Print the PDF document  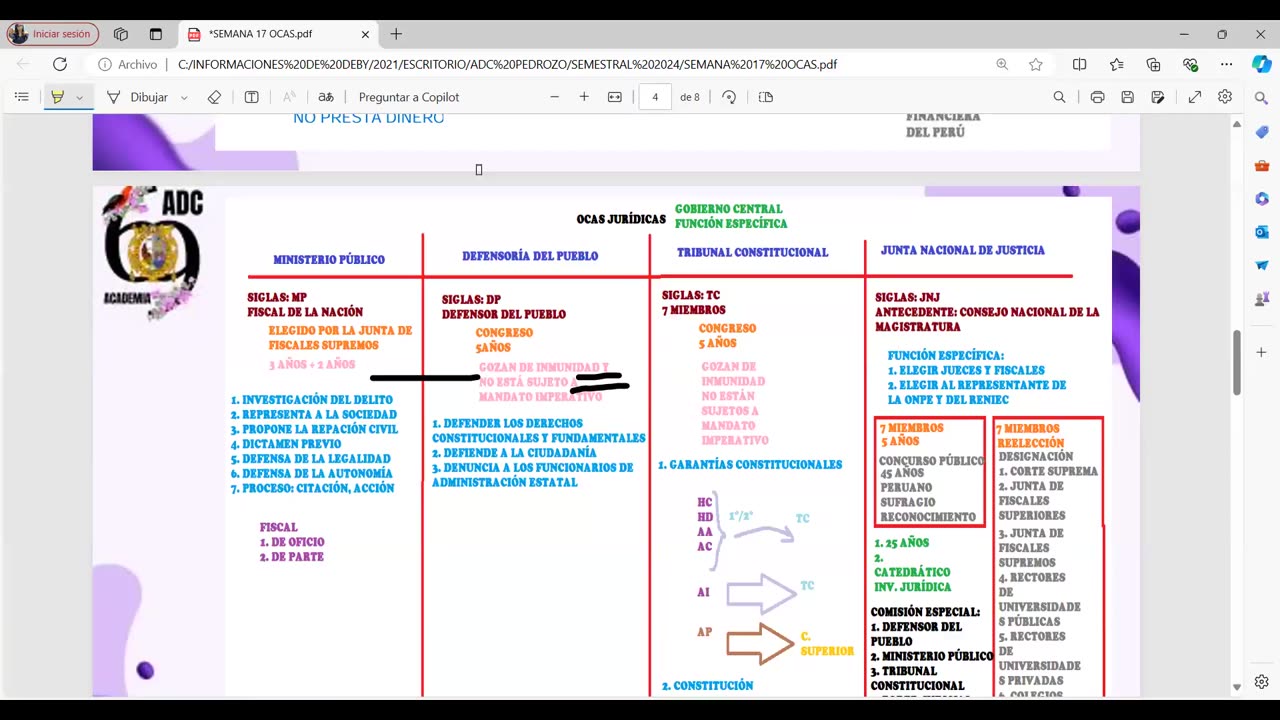coord(1097,97)
